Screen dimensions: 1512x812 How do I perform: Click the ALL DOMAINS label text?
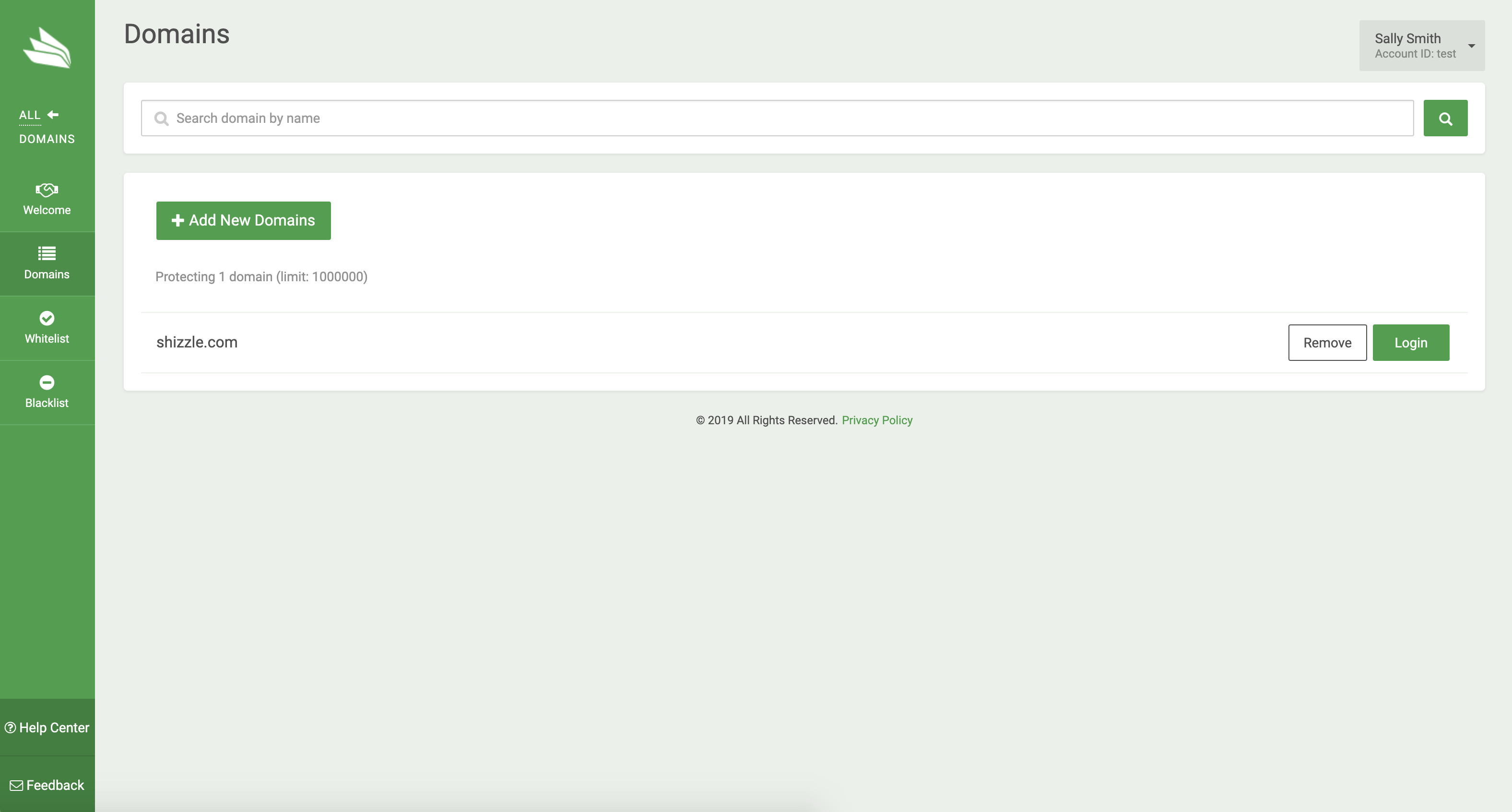(x=47, y=127)
